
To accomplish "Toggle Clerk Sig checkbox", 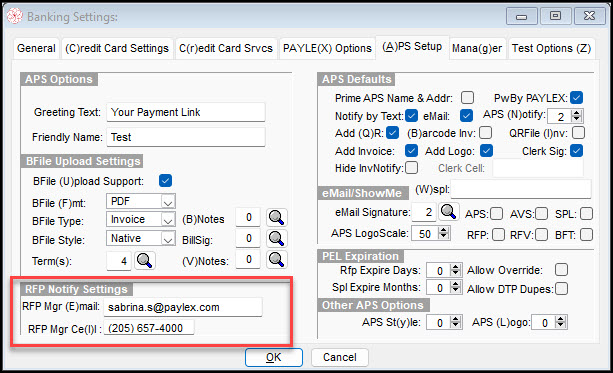I will [576, 151].
